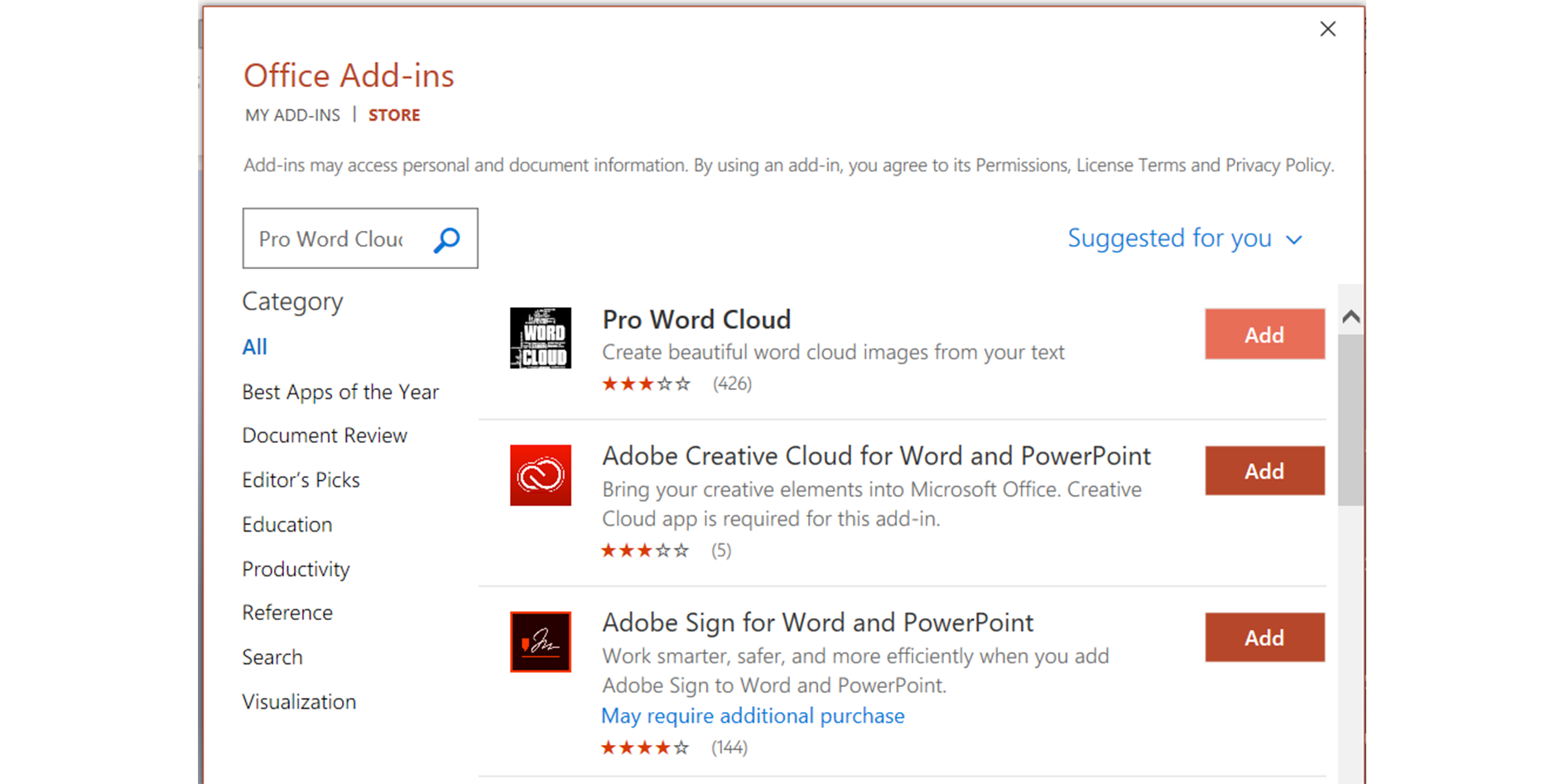Click 'Create beautiful word cloud images' description
Image resolution: width=1565 pixels, height=784 pixels.
(x=833, y=353)
